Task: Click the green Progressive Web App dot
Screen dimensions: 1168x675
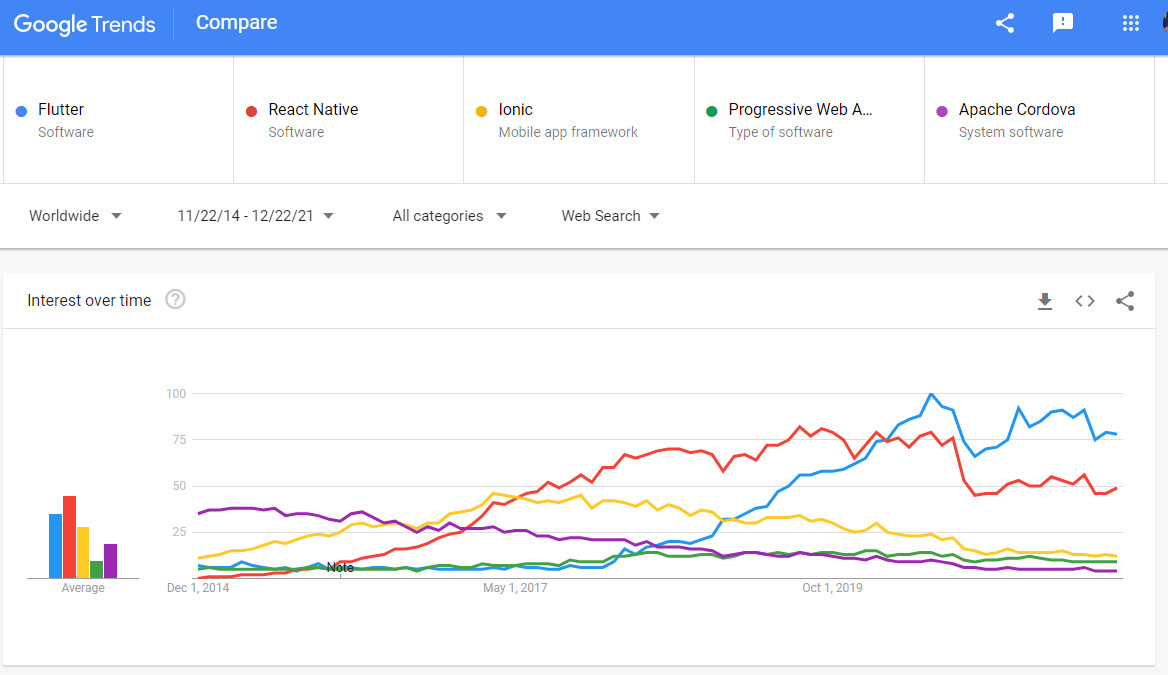Action: pyautogui.click(x=712, y=111)
